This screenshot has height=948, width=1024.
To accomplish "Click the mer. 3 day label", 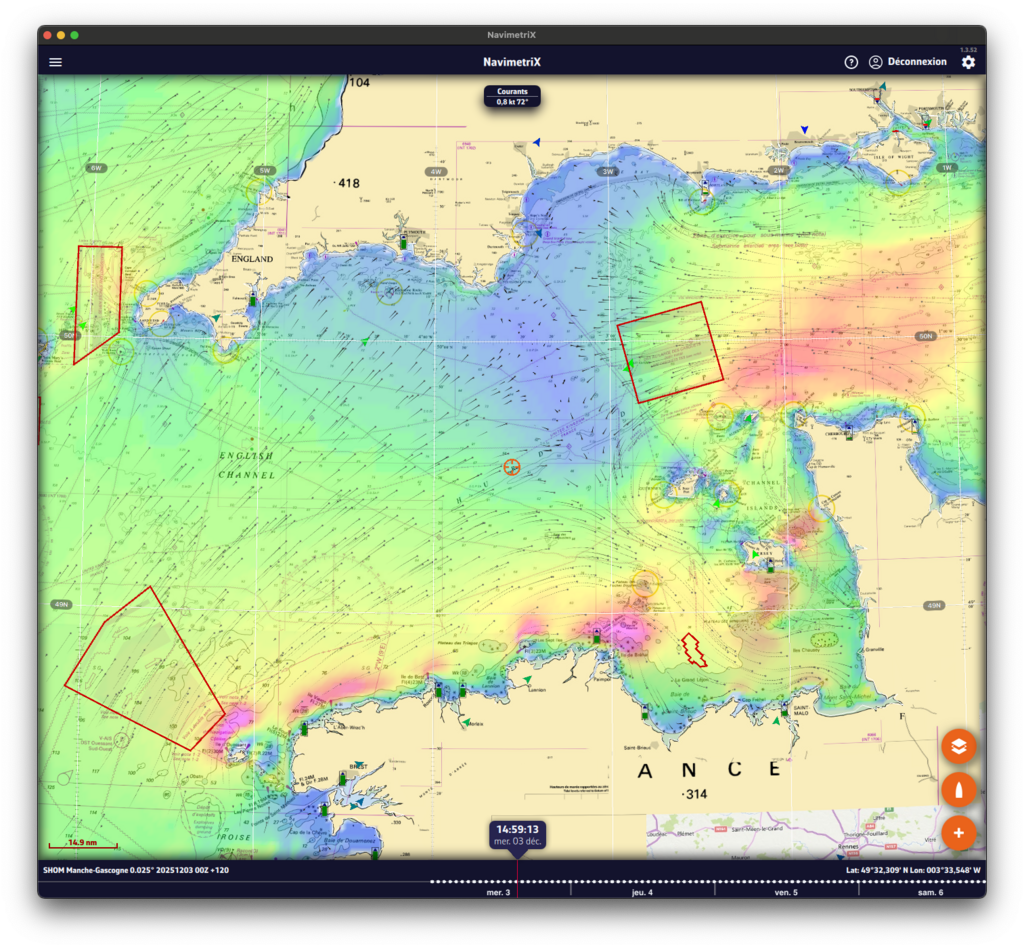I will (498, 891).
